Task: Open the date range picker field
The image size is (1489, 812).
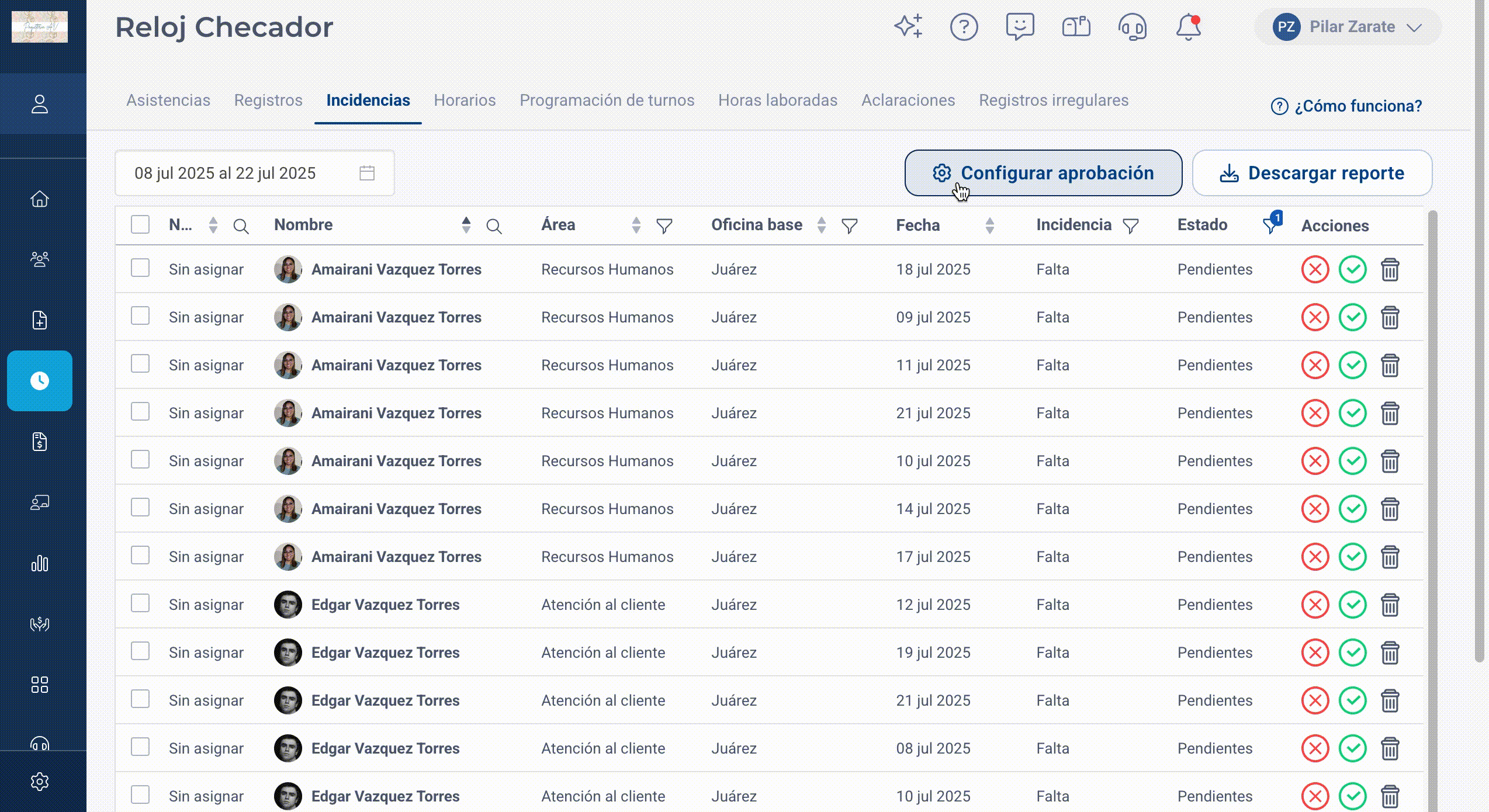Action: (x=255, y=173)
